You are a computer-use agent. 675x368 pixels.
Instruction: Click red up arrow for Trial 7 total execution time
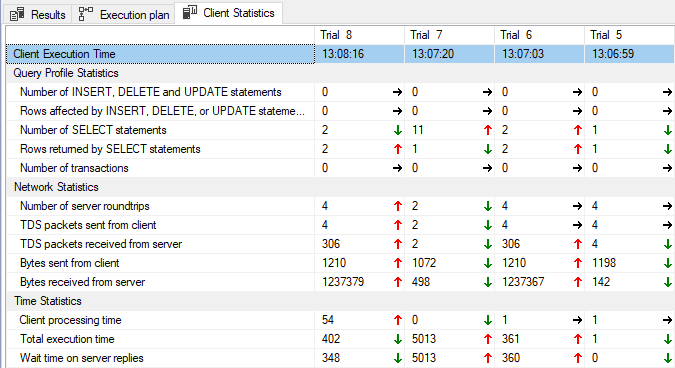[x=488, y=339]
